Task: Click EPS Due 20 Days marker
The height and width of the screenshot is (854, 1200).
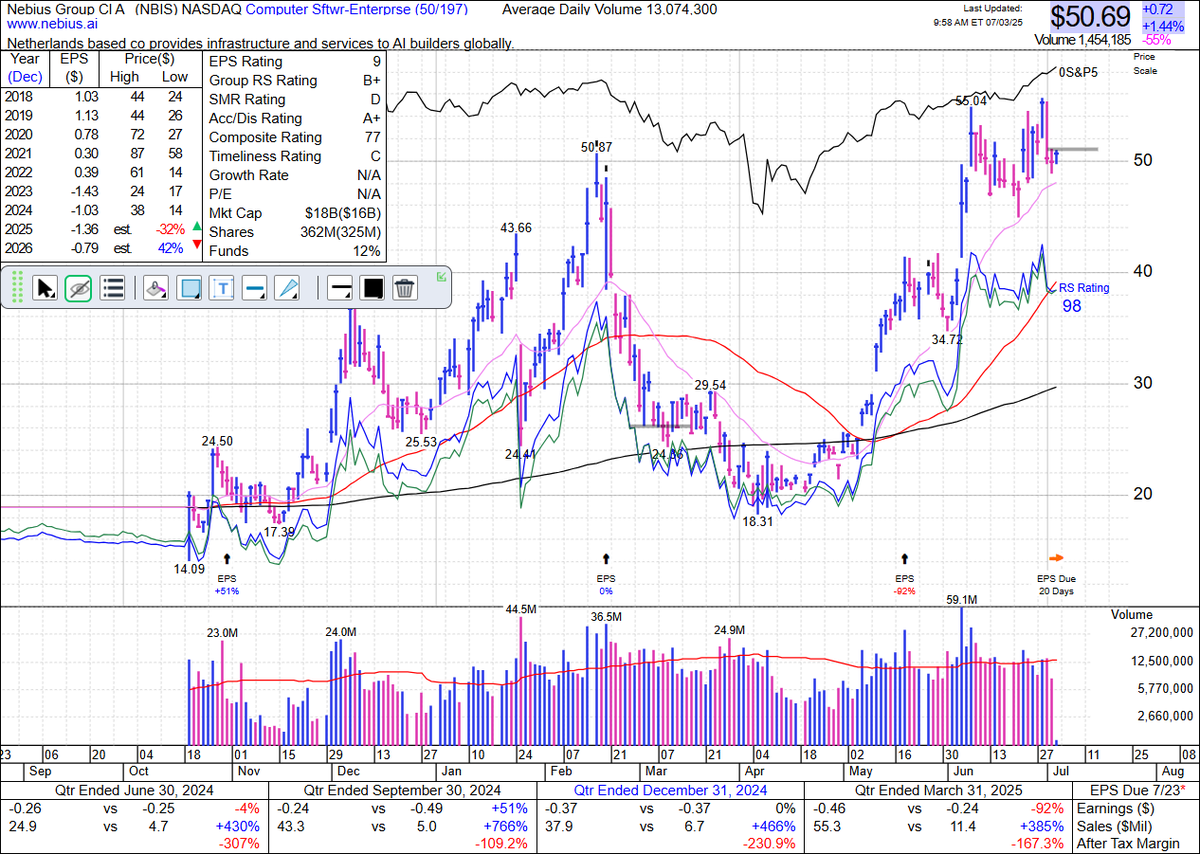Action: (x=1057, y=585)
